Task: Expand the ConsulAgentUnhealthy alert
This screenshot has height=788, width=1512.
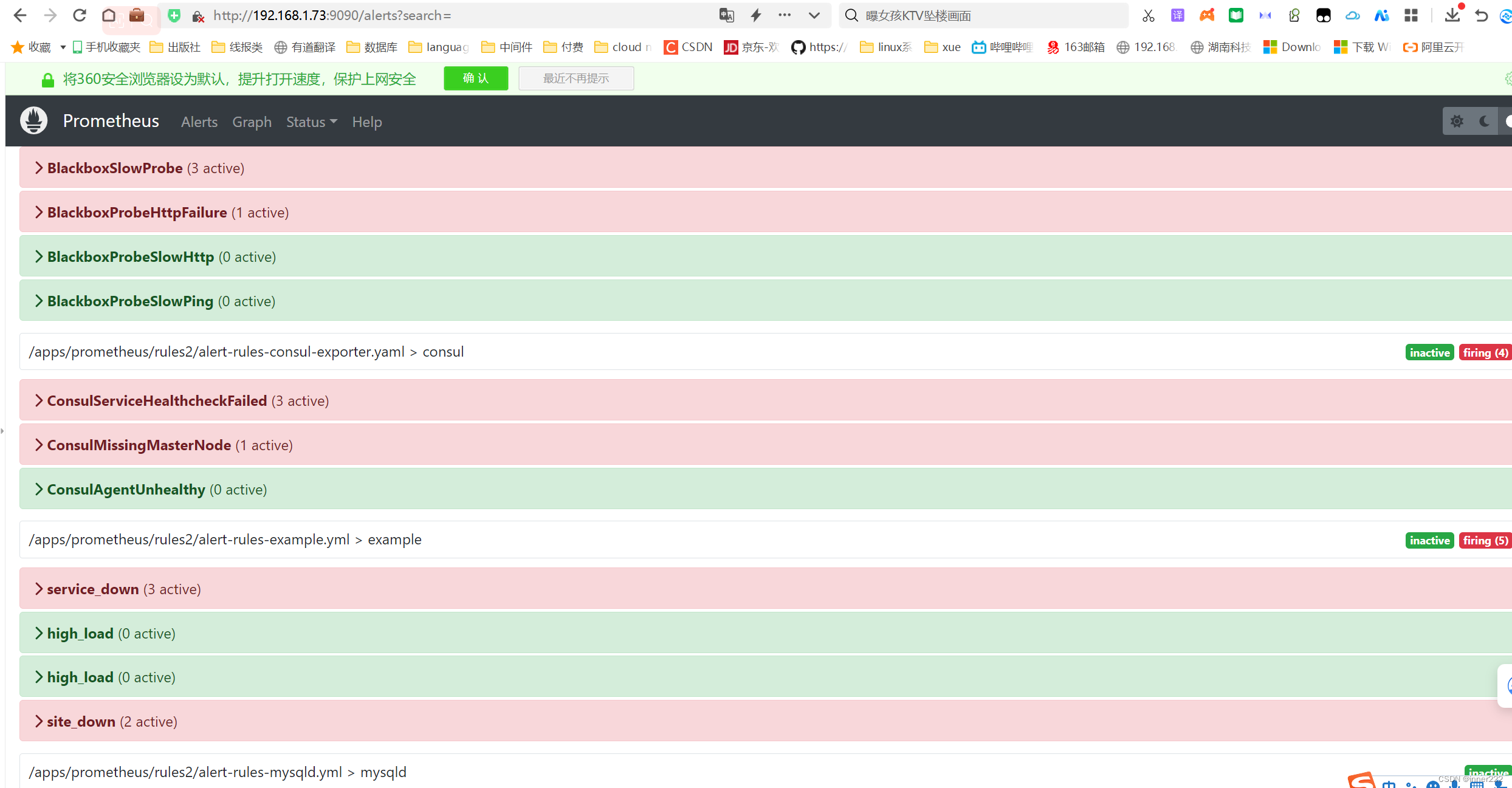Action: [x=766, y=490]
